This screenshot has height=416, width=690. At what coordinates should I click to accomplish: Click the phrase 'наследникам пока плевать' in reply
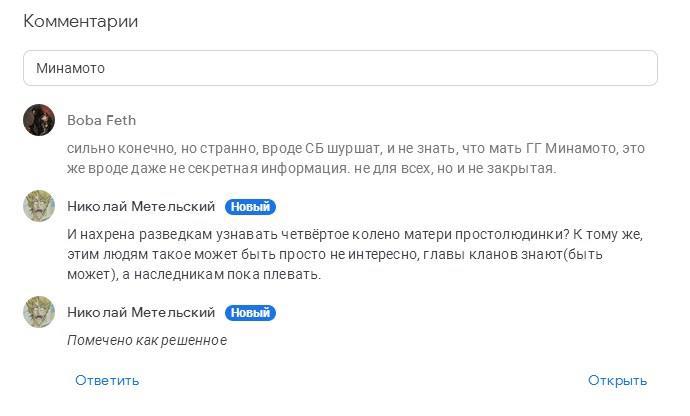tap(240, 274)
